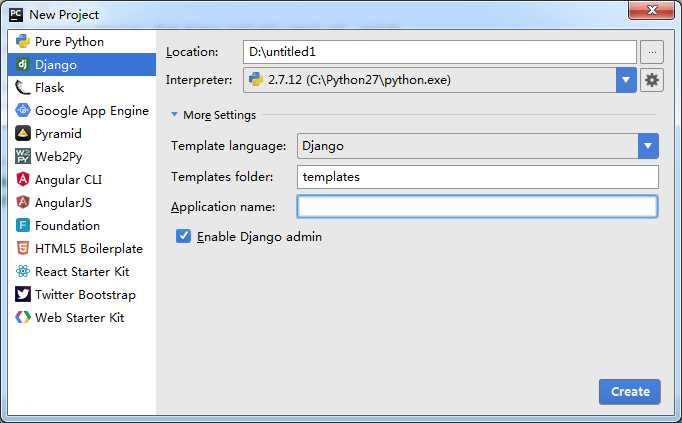
Task: Click the Web2Py icon
Action: [23, 157]
